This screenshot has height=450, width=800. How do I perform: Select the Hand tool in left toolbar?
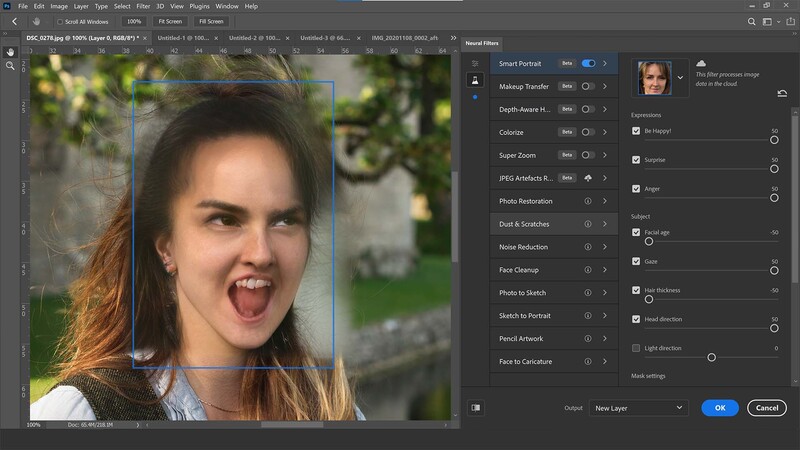[x=10, y=52]
